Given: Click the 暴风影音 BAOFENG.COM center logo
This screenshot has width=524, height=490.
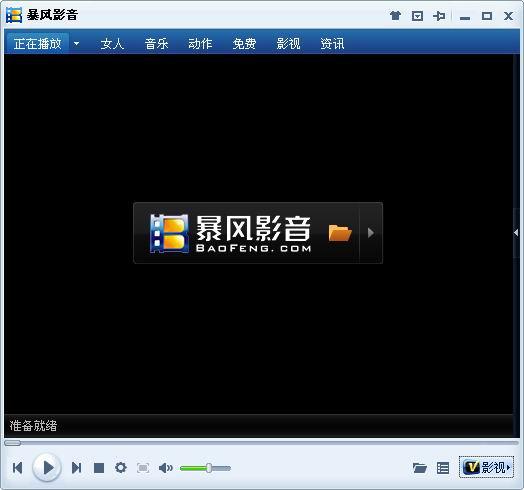Looking at the screenshot, I should click(x=231, y=233).
